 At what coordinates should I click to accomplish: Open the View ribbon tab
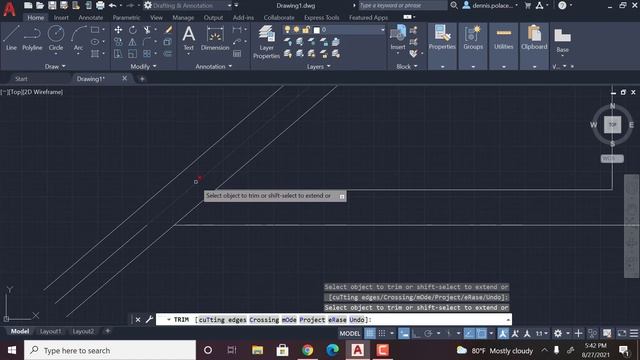156,18
